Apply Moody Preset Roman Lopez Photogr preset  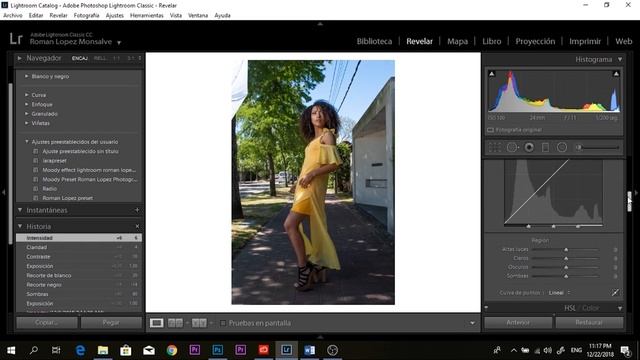(x=90, y=179)
